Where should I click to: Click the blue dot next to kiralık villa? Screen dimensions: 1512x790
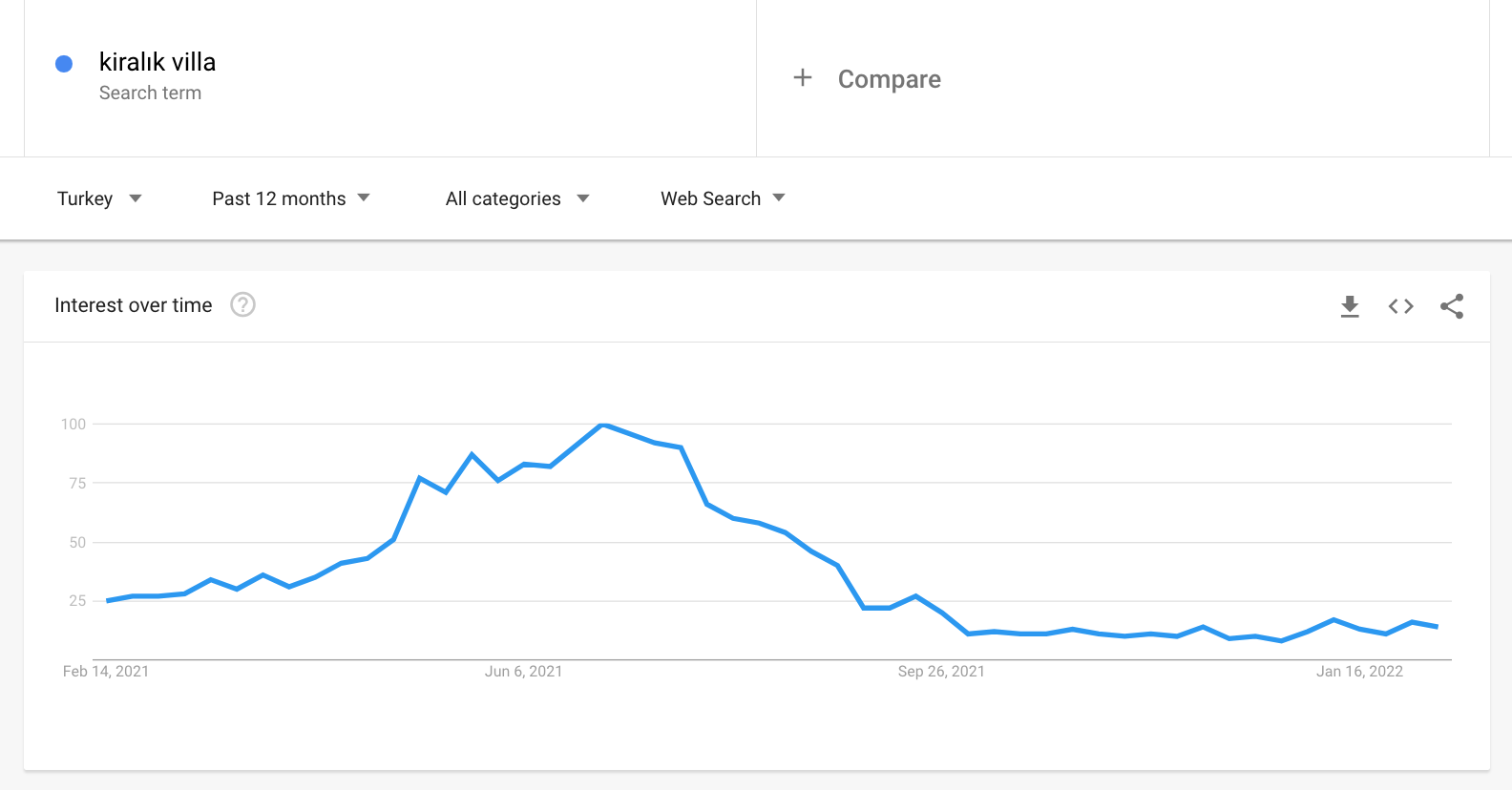pos(64,64)
